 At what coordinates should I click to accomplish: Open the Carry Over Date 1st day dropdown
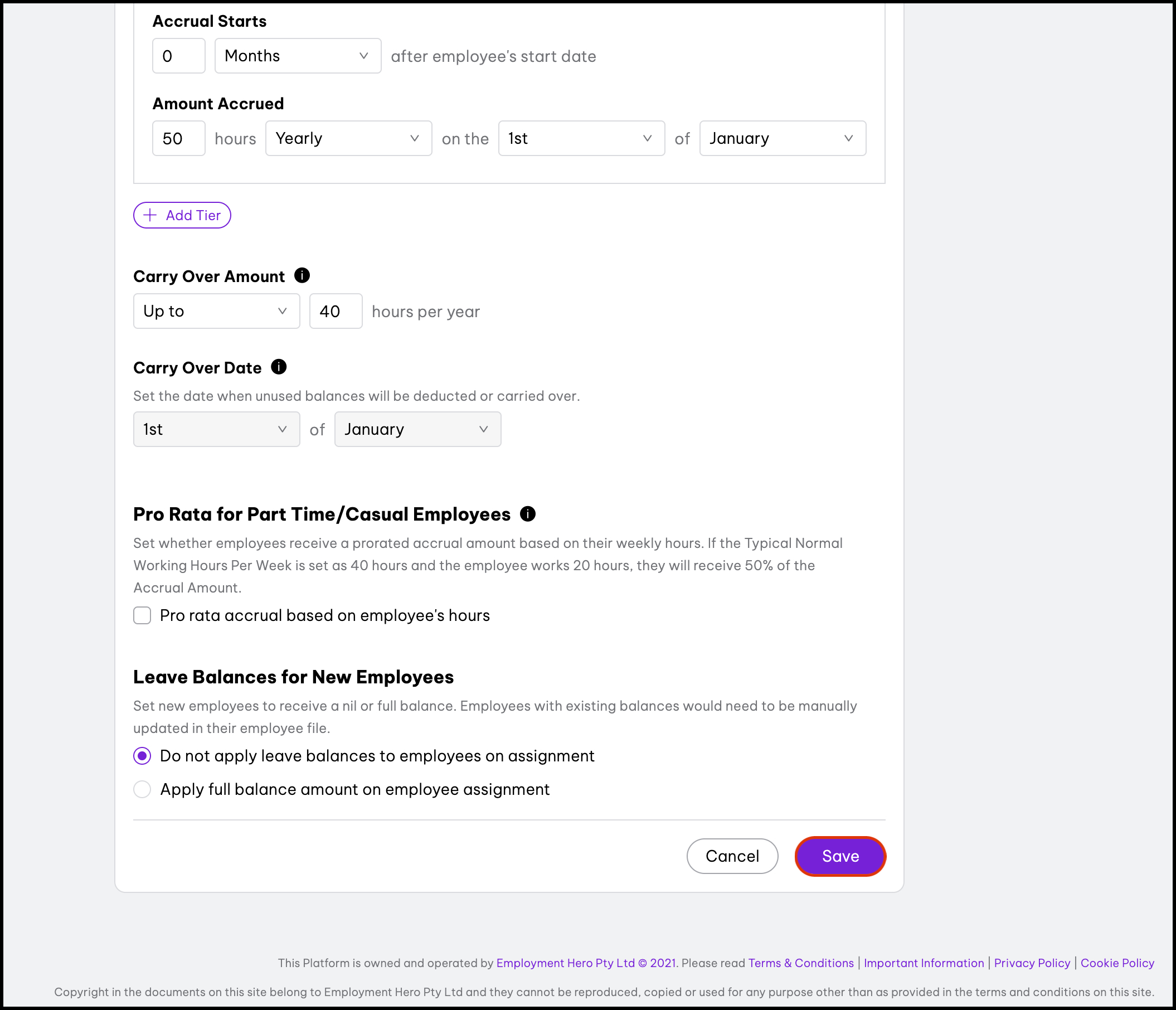(x=216, y=429)
